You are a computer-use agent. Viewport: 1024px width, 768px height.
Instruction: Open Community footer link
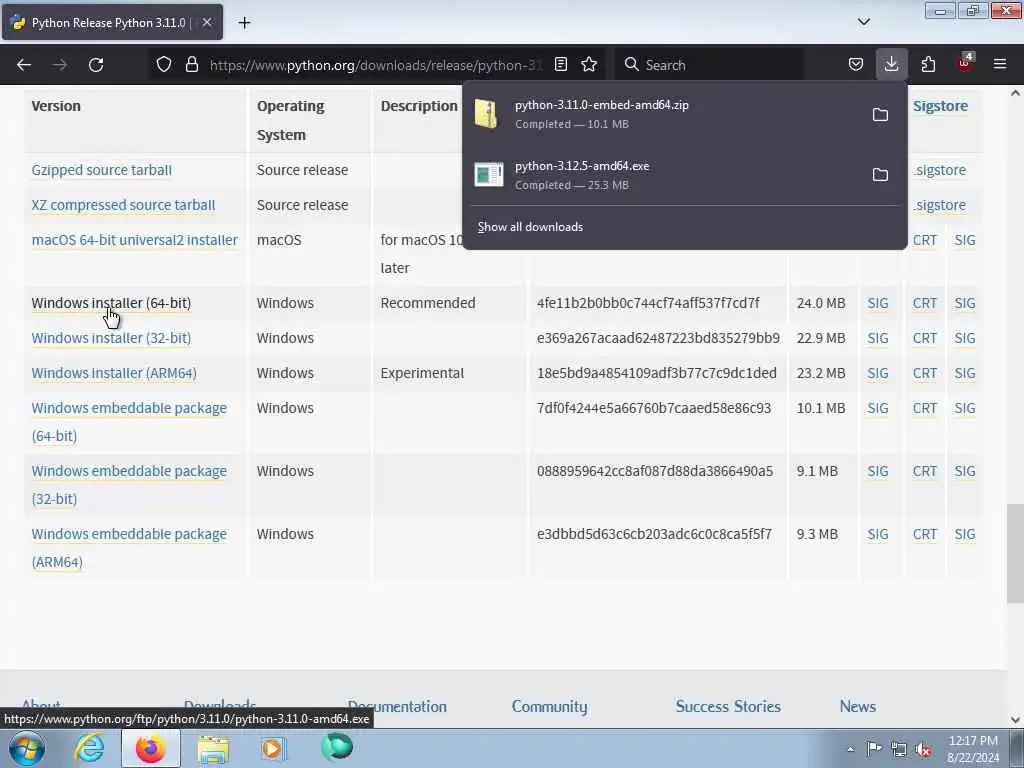(x=549, y=707)
